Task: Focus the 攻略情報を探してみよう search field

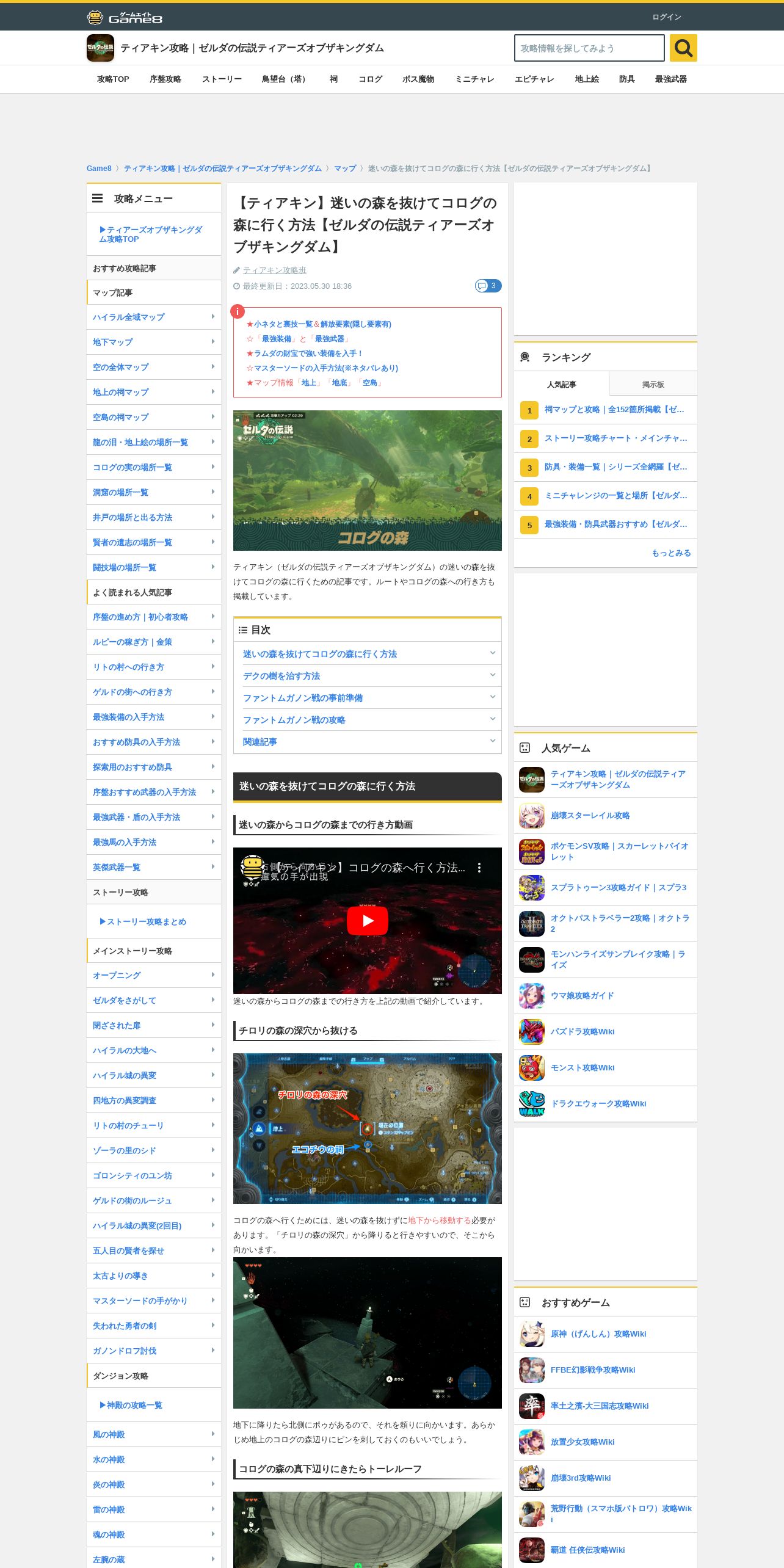Action: click(x=589, y=48)
